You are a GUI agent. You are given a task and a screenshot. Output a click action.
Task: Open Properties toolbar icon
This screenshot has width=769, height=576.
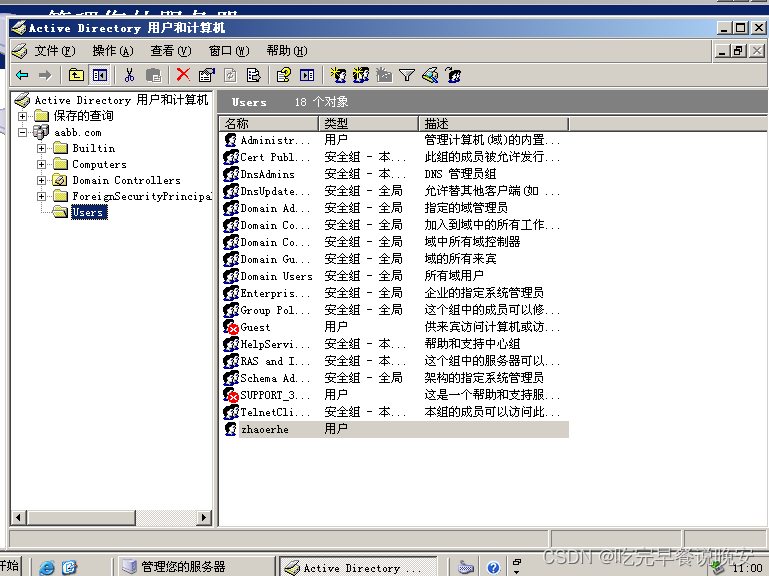click(206, 75)
